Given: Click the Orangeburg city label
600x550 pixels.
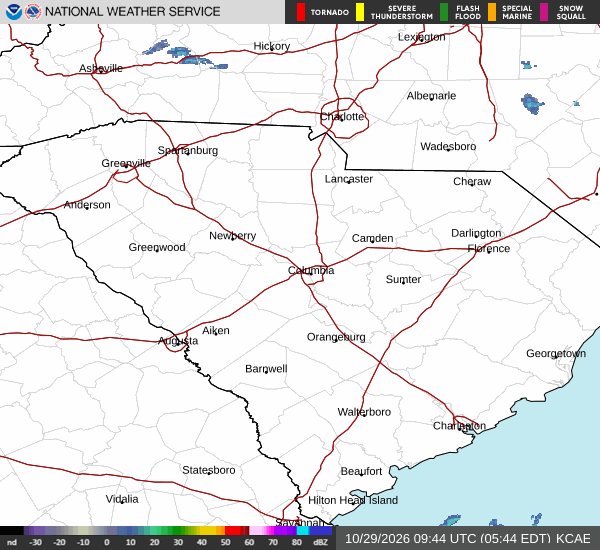Looking at the screenshot, I should [x=336, y=337].
